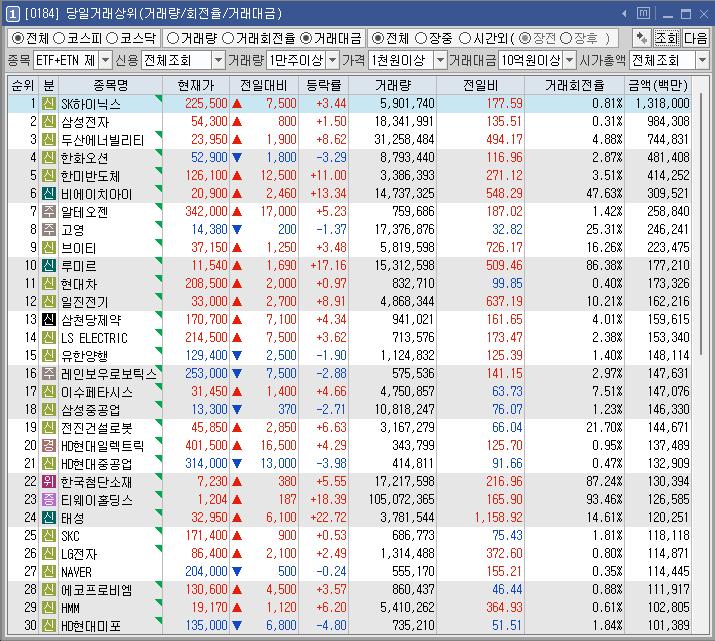Image resolution: width=715 pixels, height=641 pixels.
Task: Select the 시간외 radio button
Action: click(x=465, y=38)
